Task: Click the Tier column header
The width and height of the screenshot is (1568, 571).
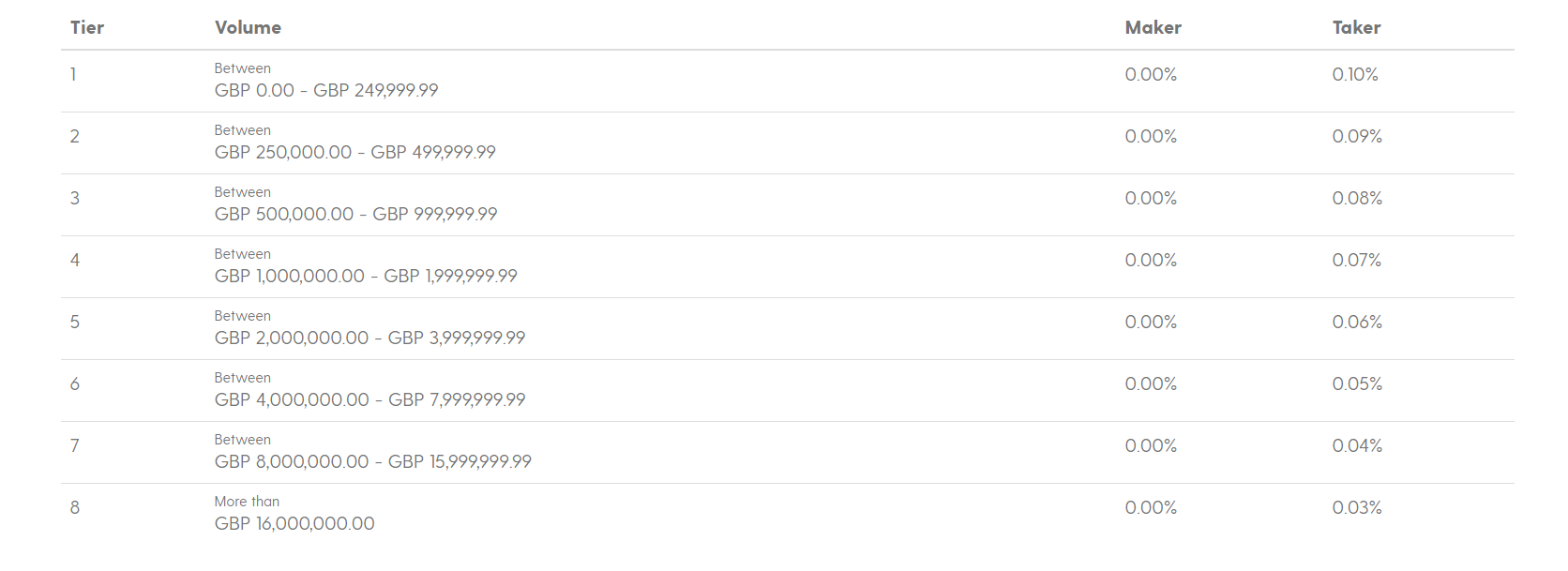Action: (87, 27)
